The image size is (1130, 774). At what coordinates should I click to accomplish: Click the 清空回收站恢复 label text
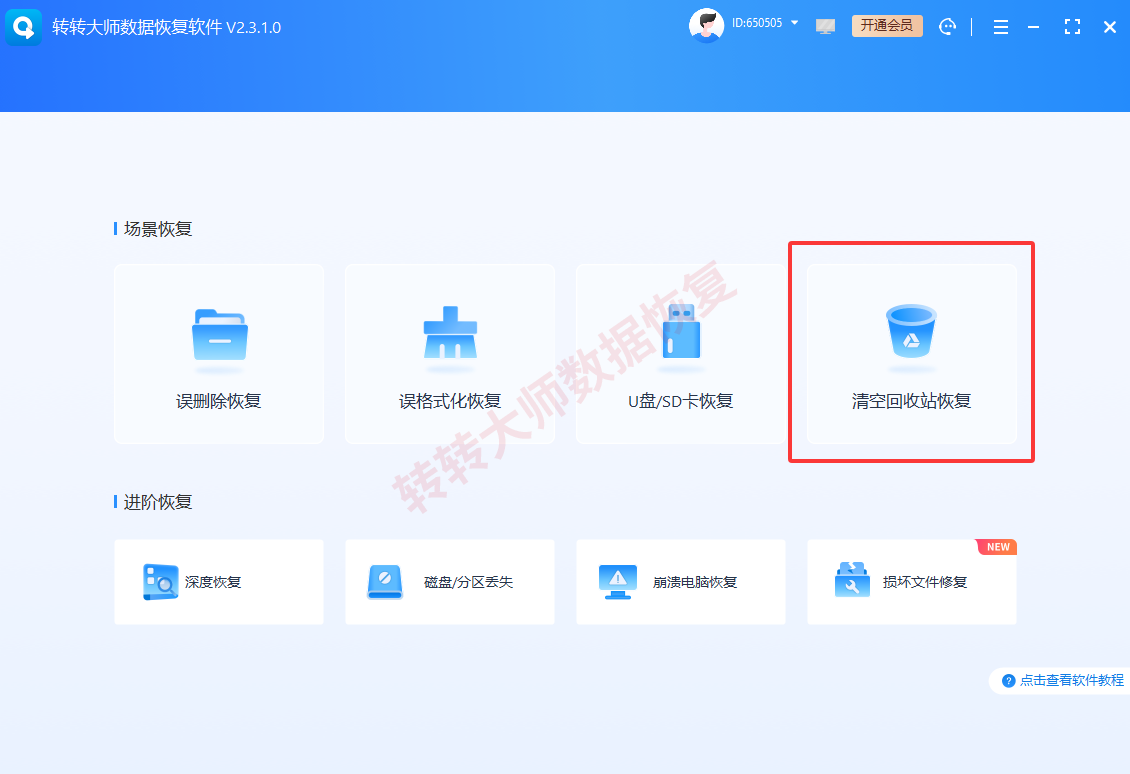tap(912, 401)
